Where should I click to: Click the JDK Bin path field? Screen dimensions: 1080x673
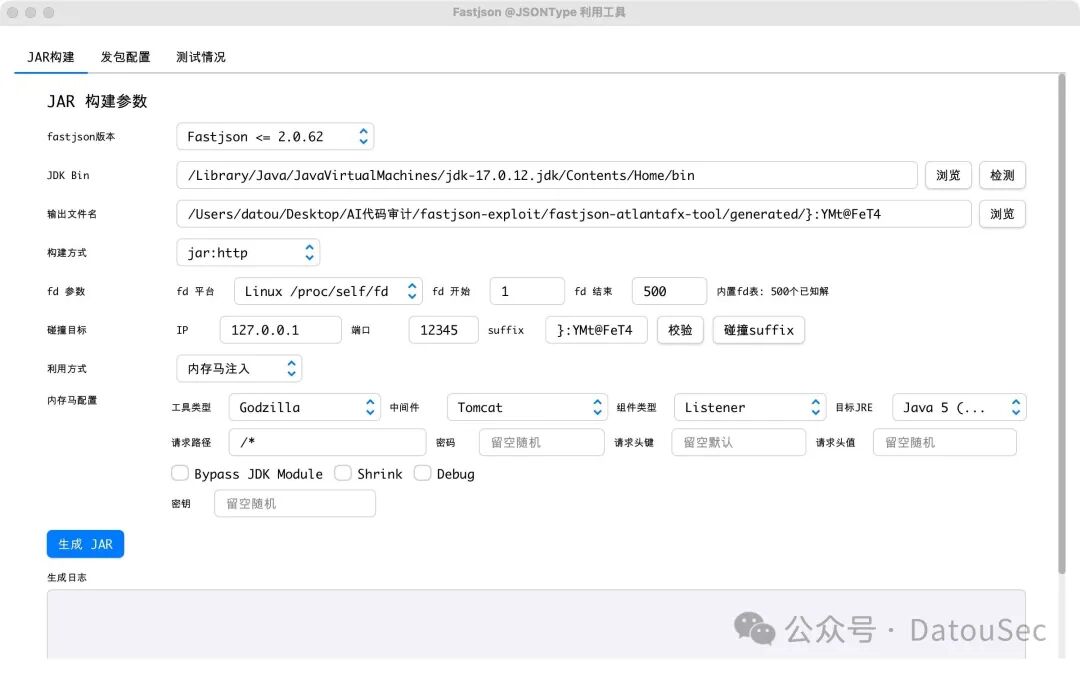tap(547, 175)
